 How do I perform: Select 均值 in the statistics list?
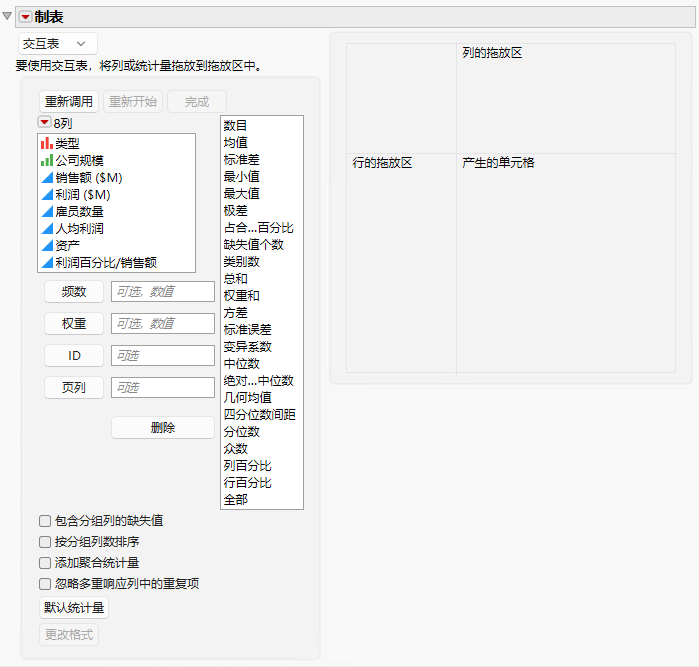click(x=262, y=143)
